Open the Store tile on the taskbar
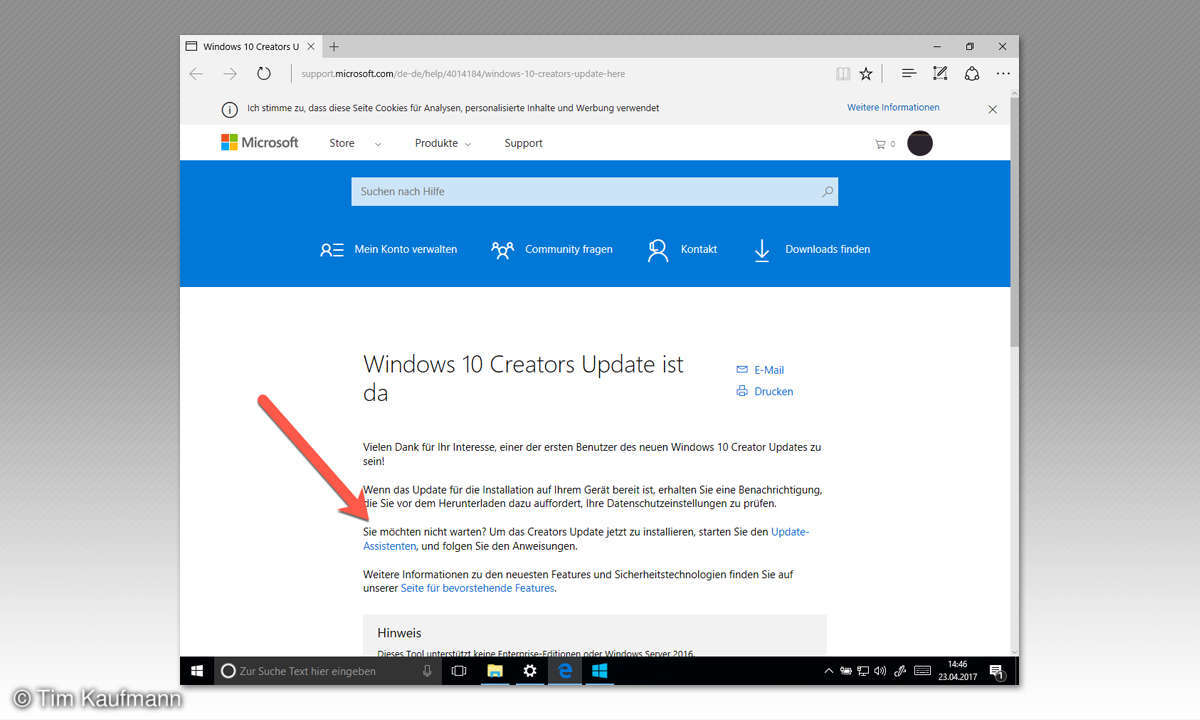 (x=600, y=671)
